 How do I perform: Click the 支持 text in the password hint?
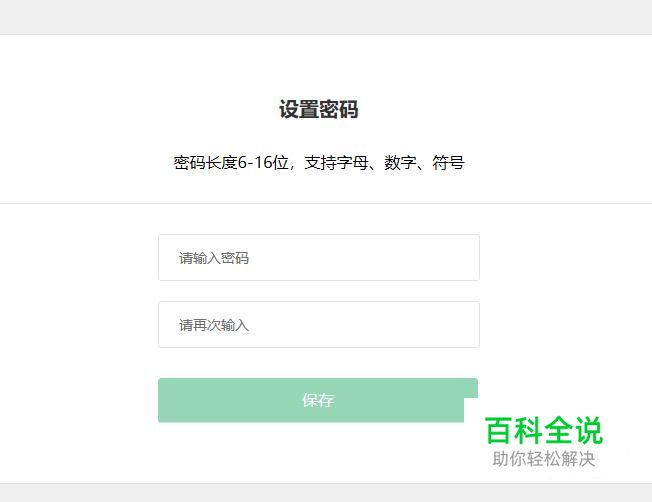coord(320,163)
